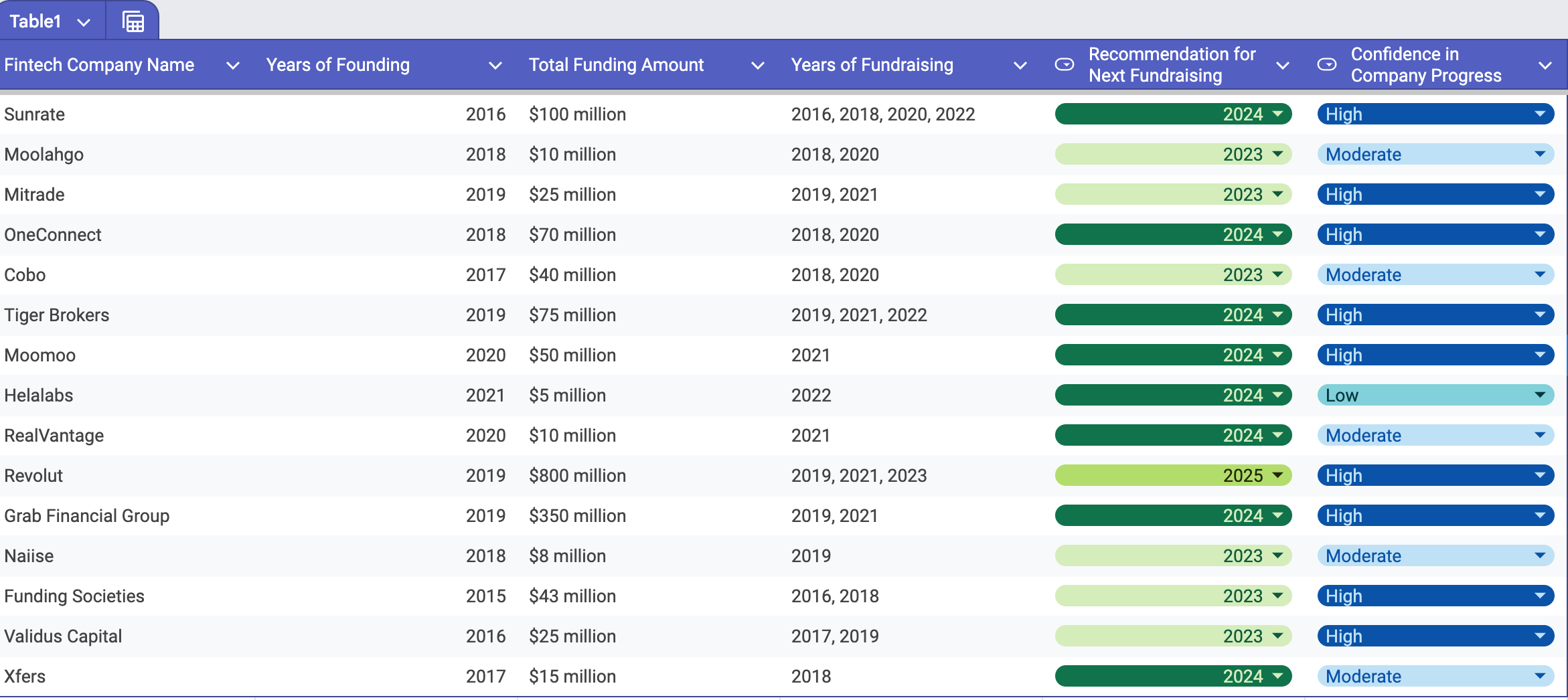The width and height of the screenshot is (1568, 700).
Task: Open the Table1 tab dropdown
Action: 84,21
